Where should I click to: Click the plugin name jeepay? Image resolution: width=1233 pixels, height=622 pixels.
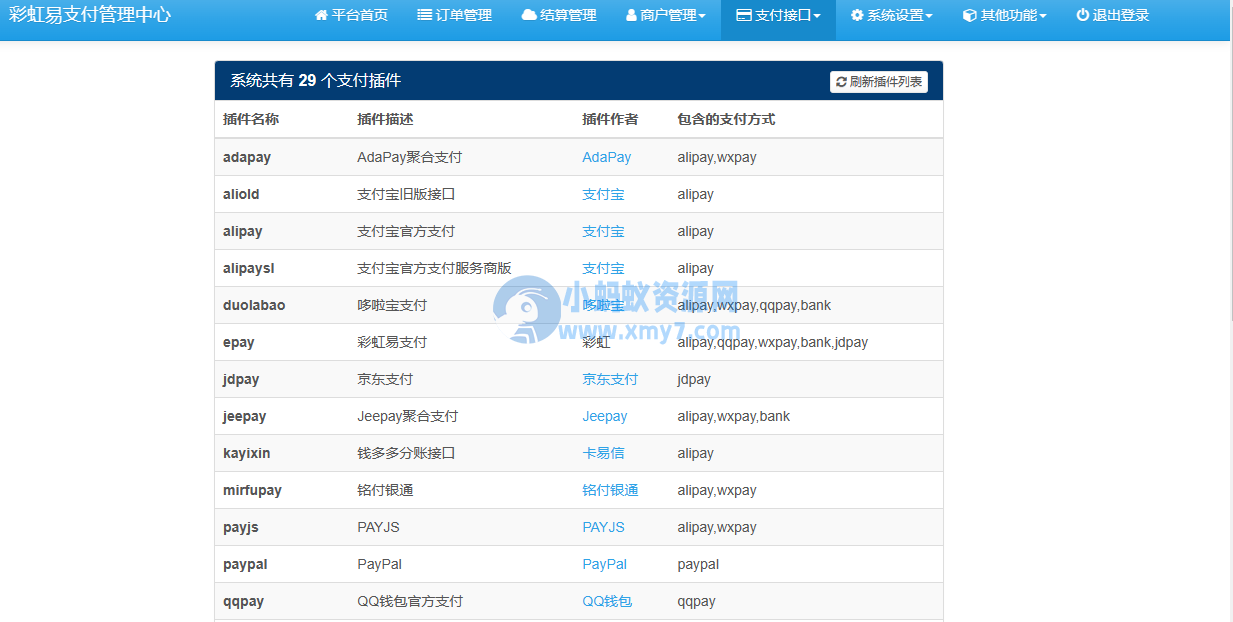[245, 416]
